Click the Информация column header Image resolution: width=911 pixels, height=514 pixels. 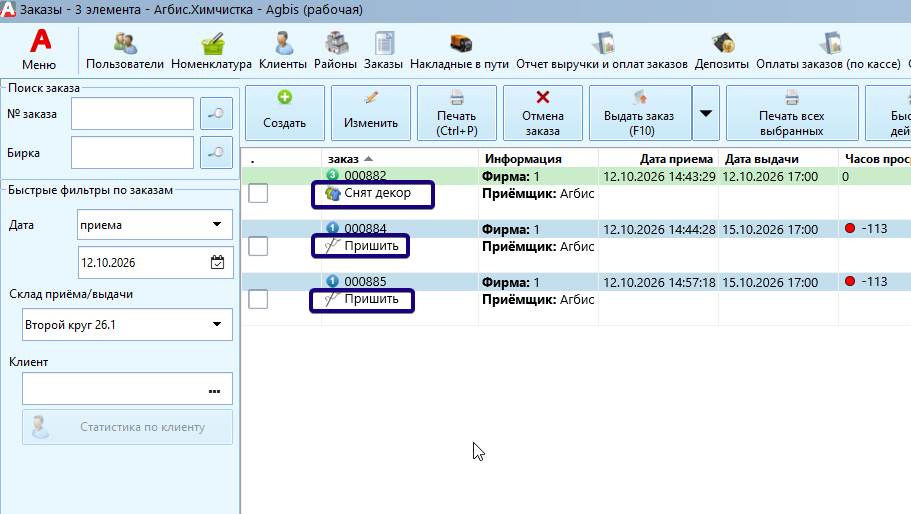point(523,159)
